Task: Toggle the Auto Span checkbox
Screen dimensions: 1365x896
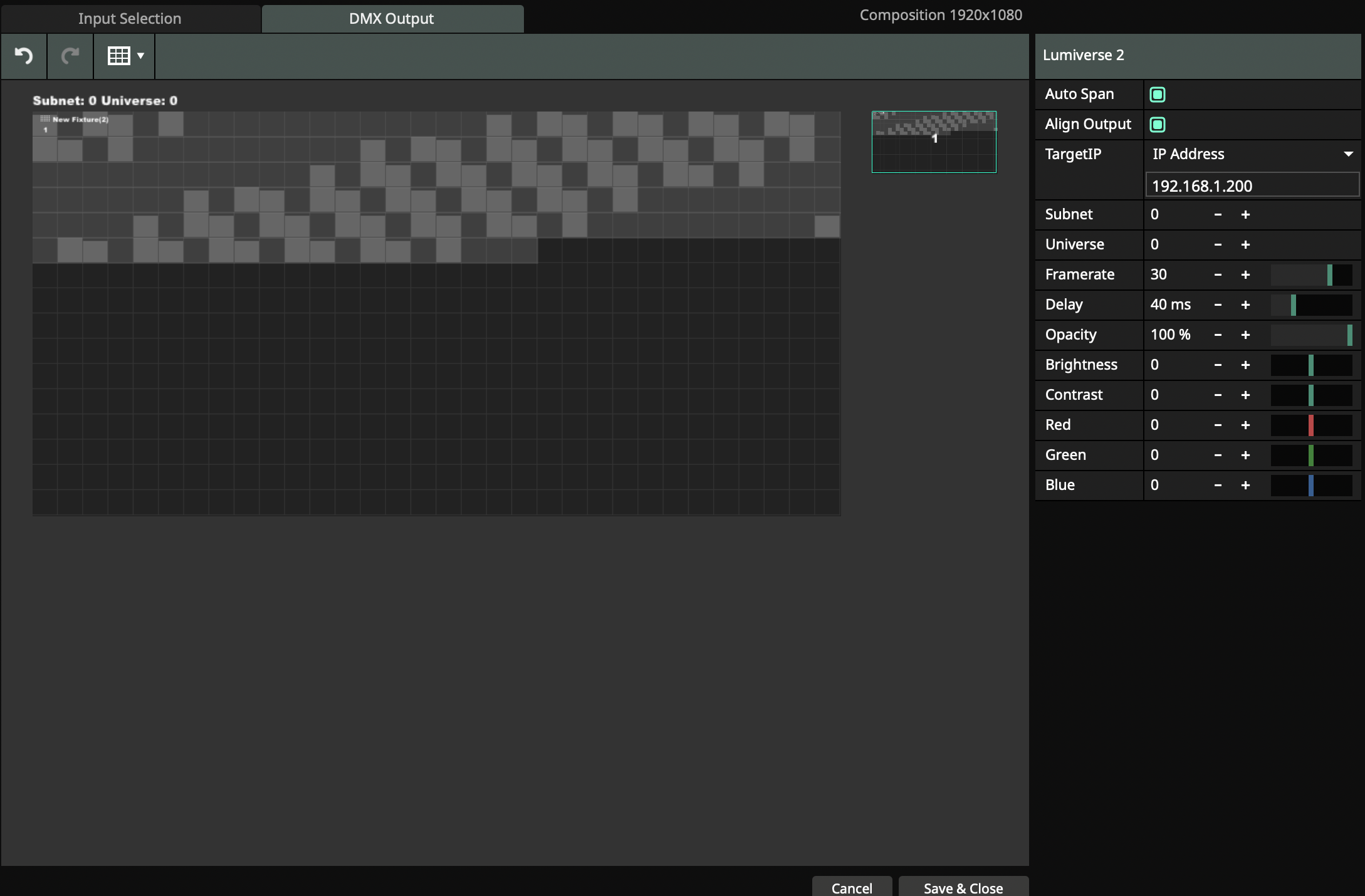Action: (1158, 95)
